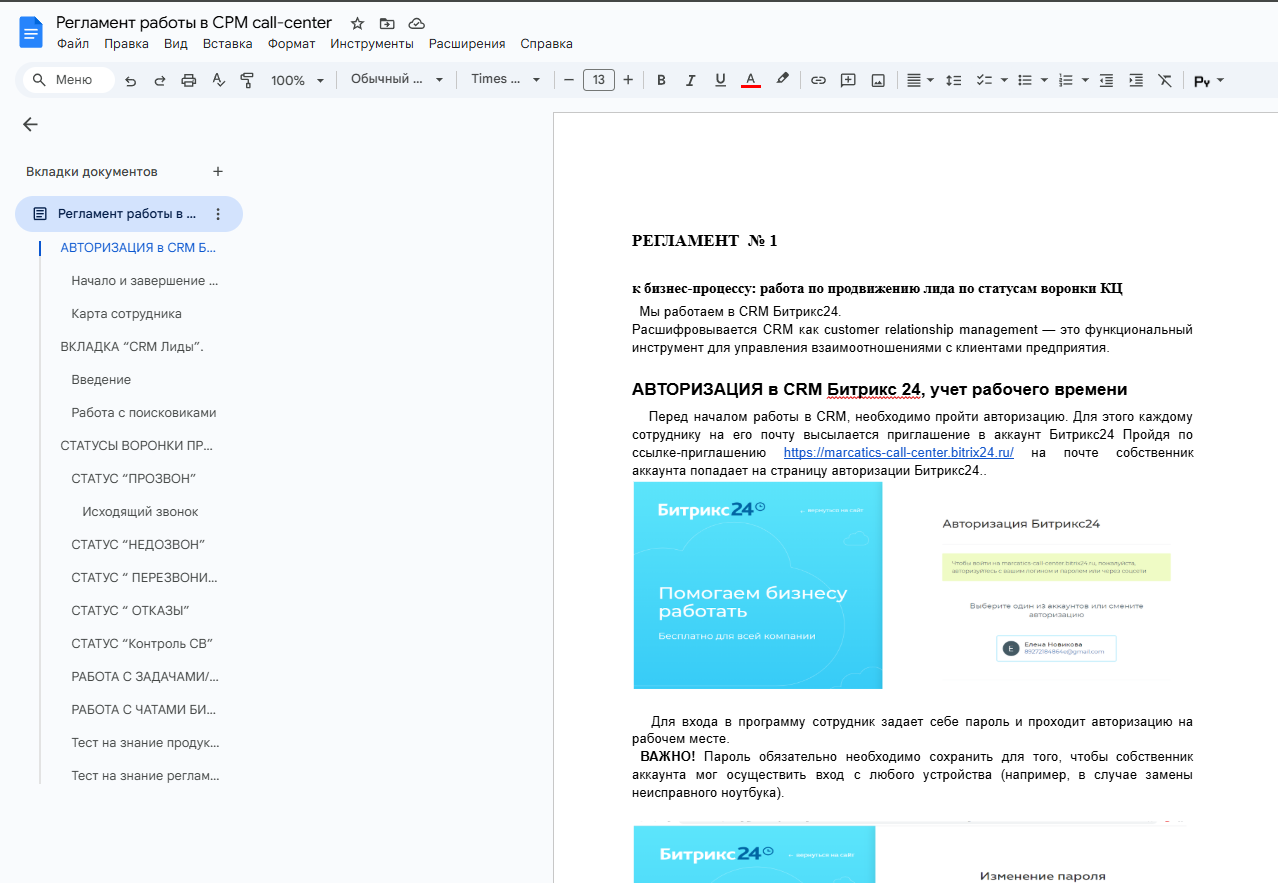1278x883 pixels.
Task: Insert a bulleted list
Action: [x=1024, y=80]
